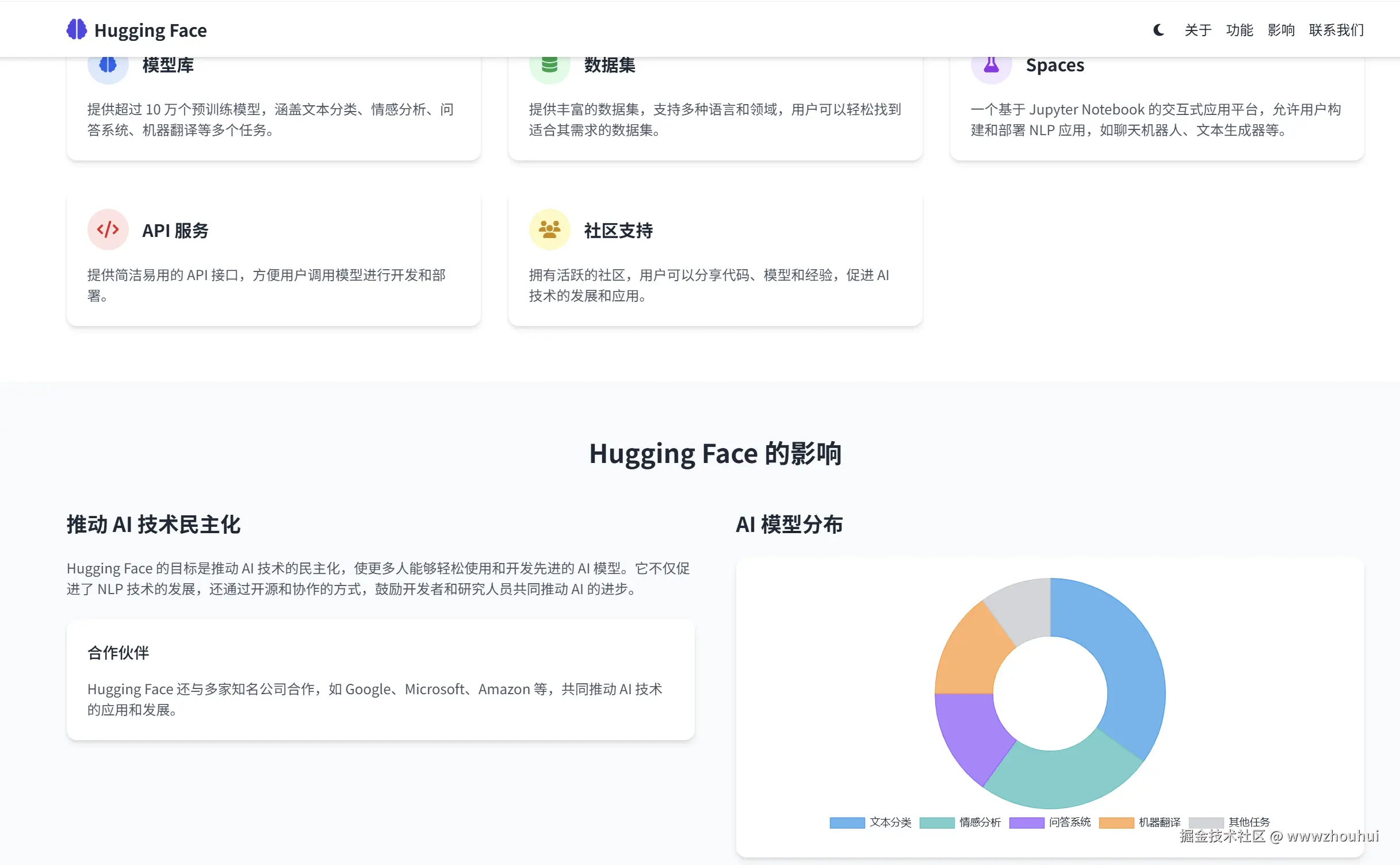Viewport: 1400px width, 865px height.
Task: Toggle 情感分析 legend color swatch
Action: coord(937,822)
